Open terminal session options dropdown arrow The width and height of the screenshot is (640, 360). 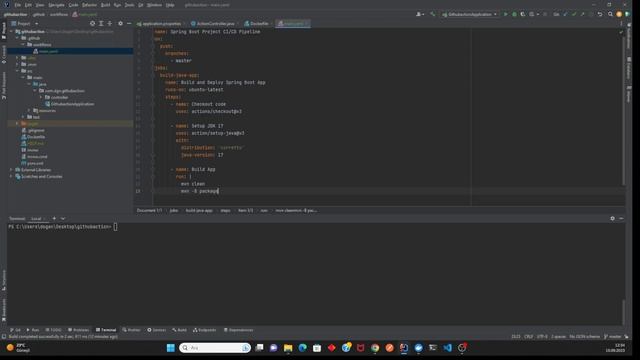tap(63, 218)
